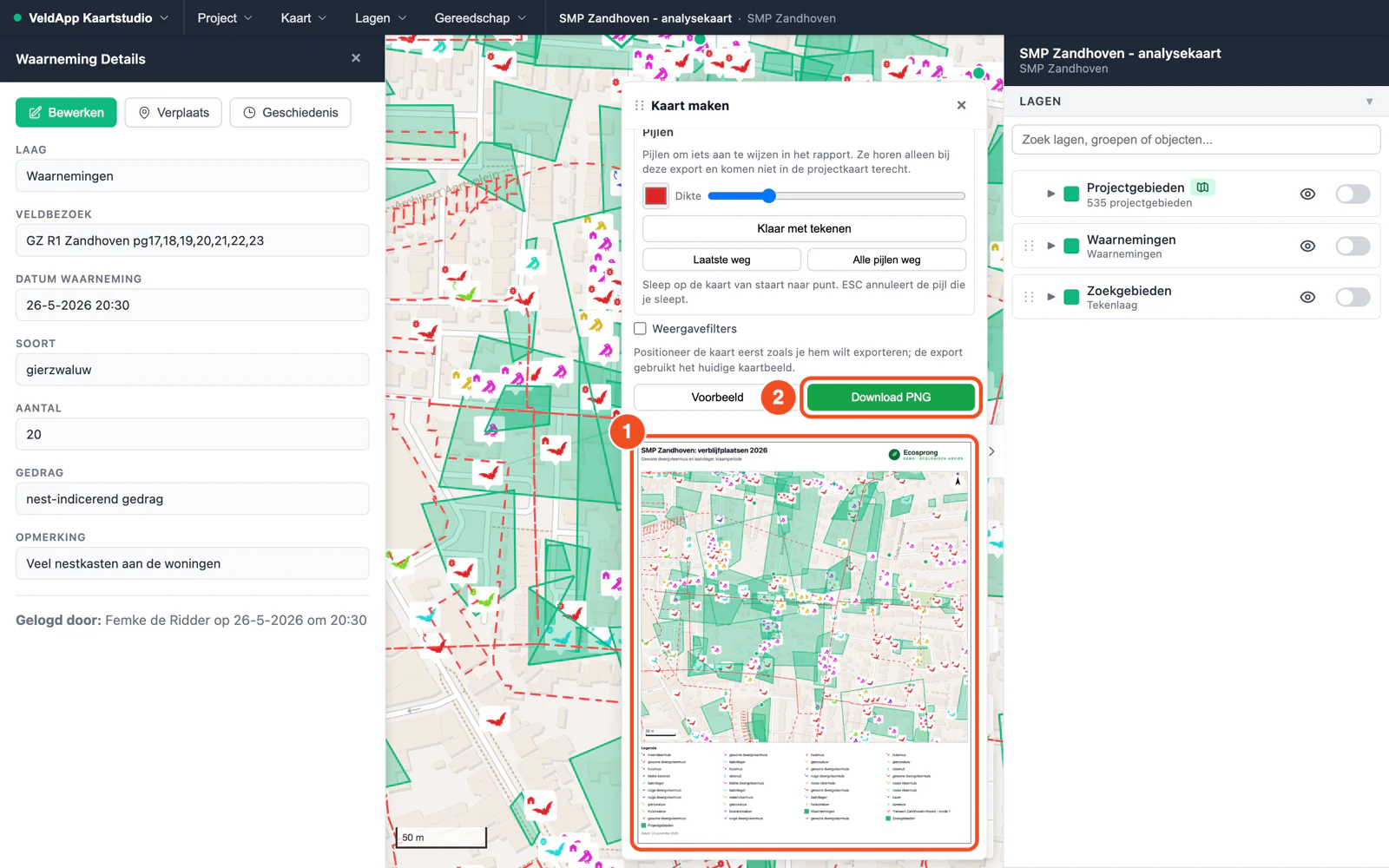This screenshot has width=1389, height=868.
Task: Switch the Projectgebieden layer toggle
Action: pyautogui.click(x=1353, y=194)
